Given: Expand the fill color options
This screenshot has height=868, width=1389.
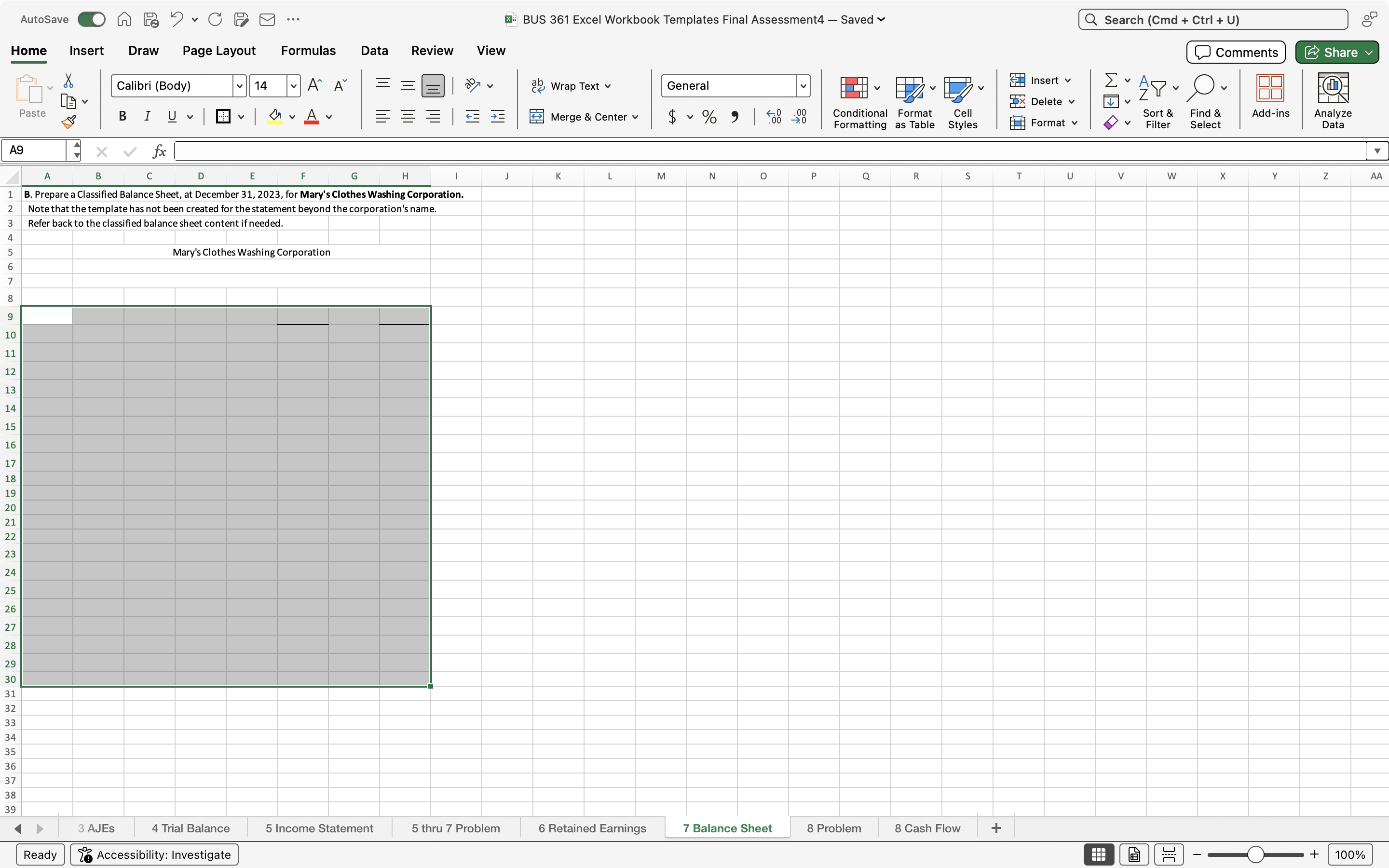Looking at the screenshot, I should click(x=292, y=117).
